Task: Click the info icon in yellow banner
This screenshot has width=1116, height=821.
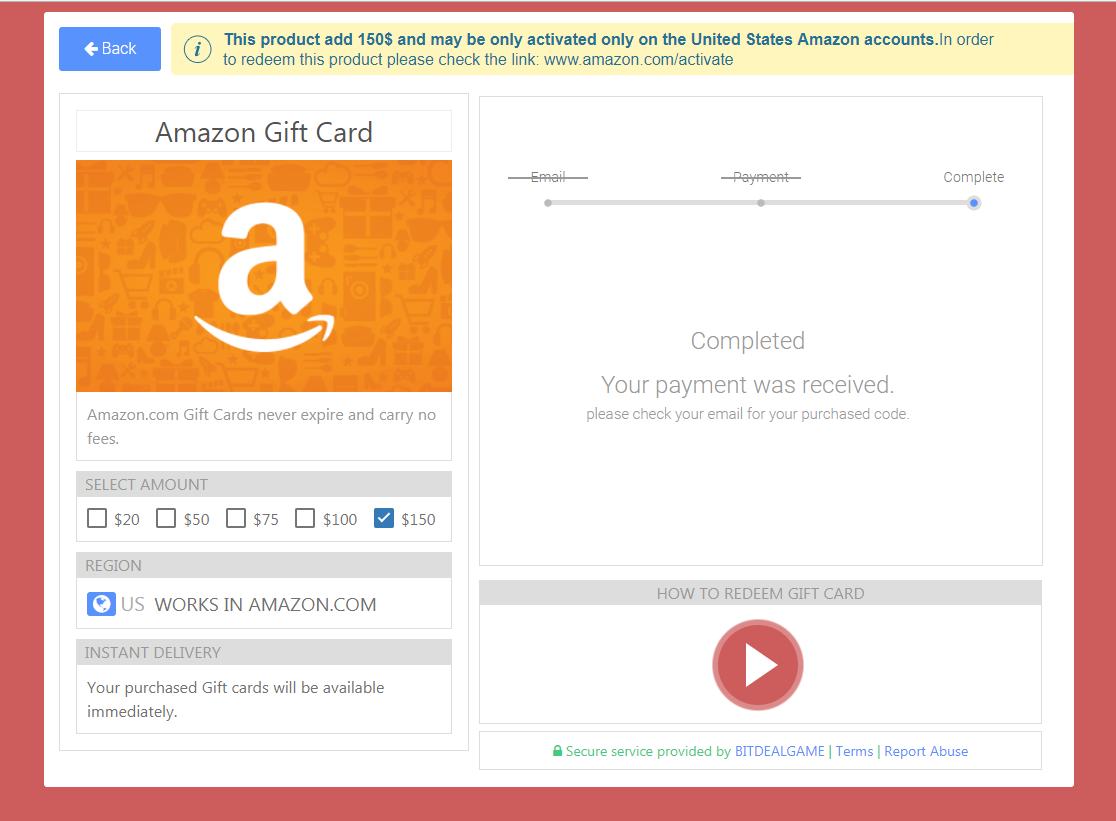Action: (x=197, y=49)
